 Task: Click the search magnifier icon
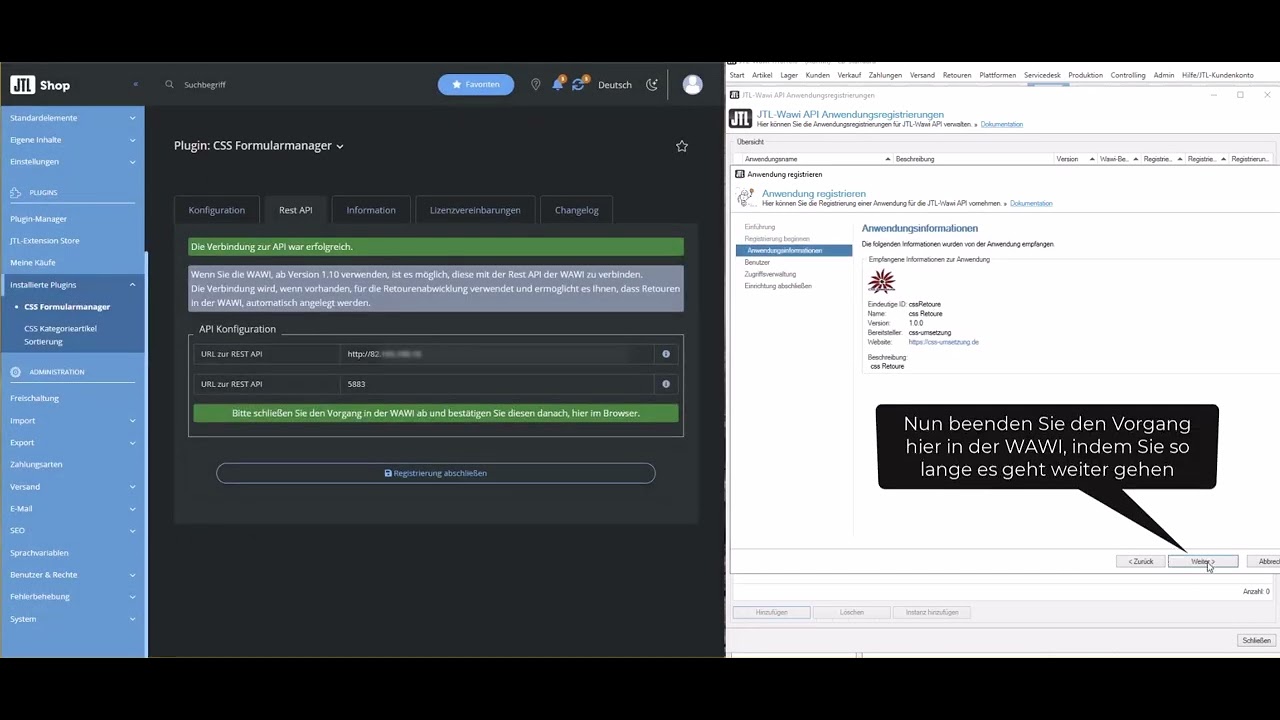[169, 85]
